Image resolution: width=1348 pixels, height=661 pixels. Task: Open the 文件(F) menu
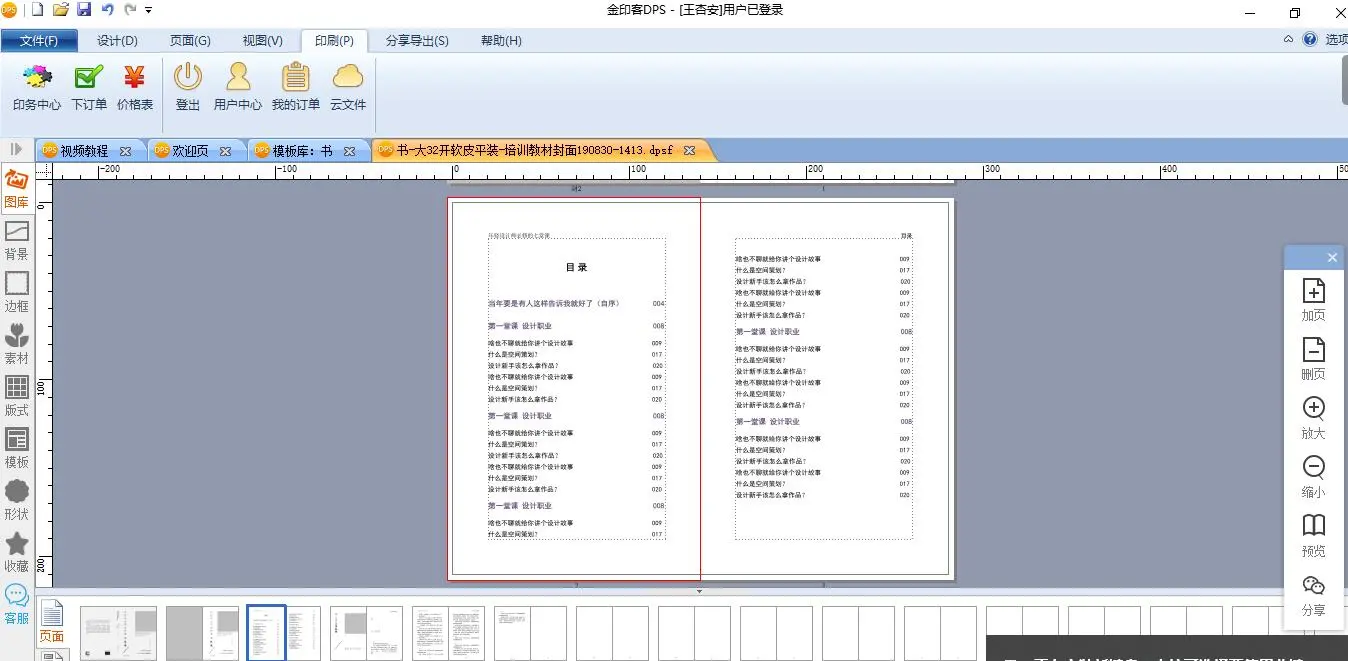pyautogui.click(x=39, y=41)
